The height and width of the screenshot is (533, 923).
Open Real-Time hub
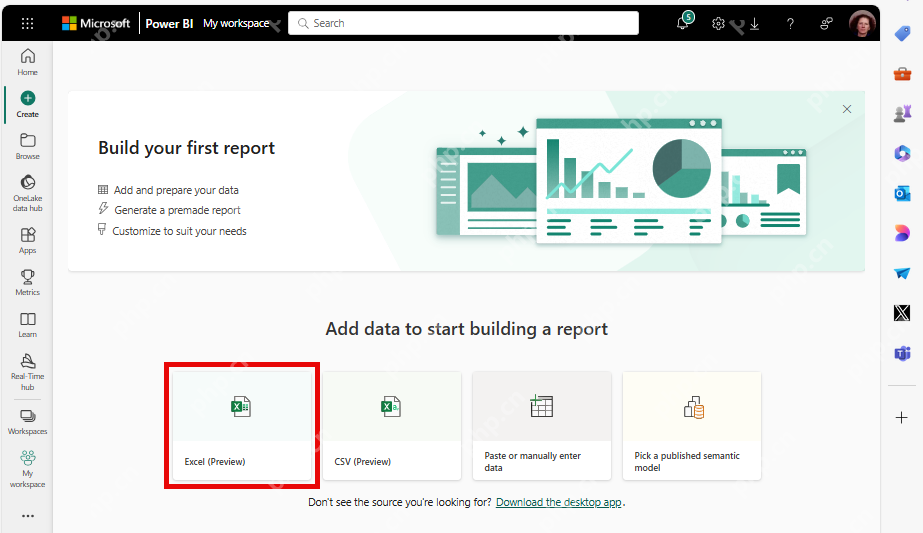pyautogui.click(x=27, y=372)
